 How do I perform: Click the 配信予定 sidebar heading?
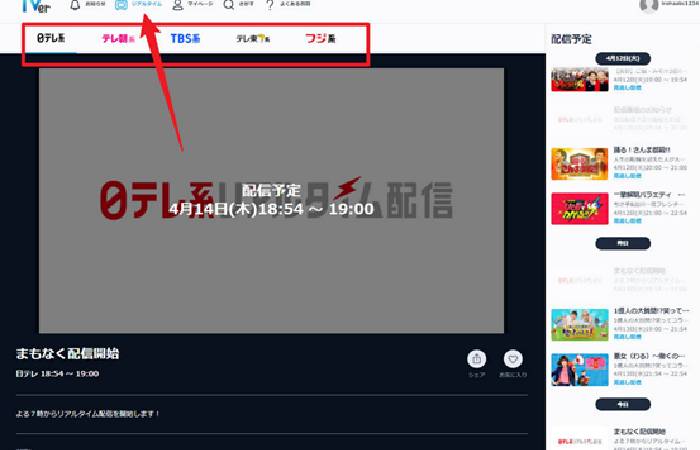click(571, 39)
